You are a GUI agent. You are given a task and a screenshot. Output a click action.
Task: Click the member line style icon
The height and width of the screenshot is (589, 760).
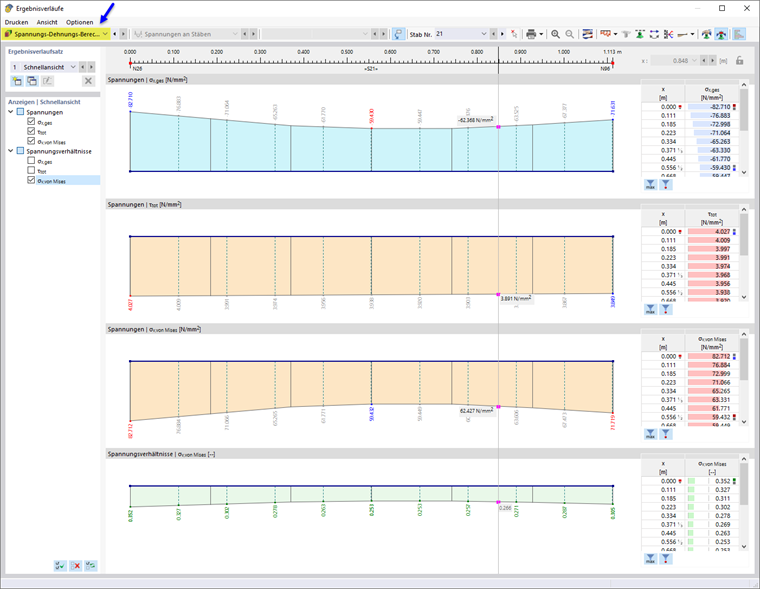click(682, 34)
